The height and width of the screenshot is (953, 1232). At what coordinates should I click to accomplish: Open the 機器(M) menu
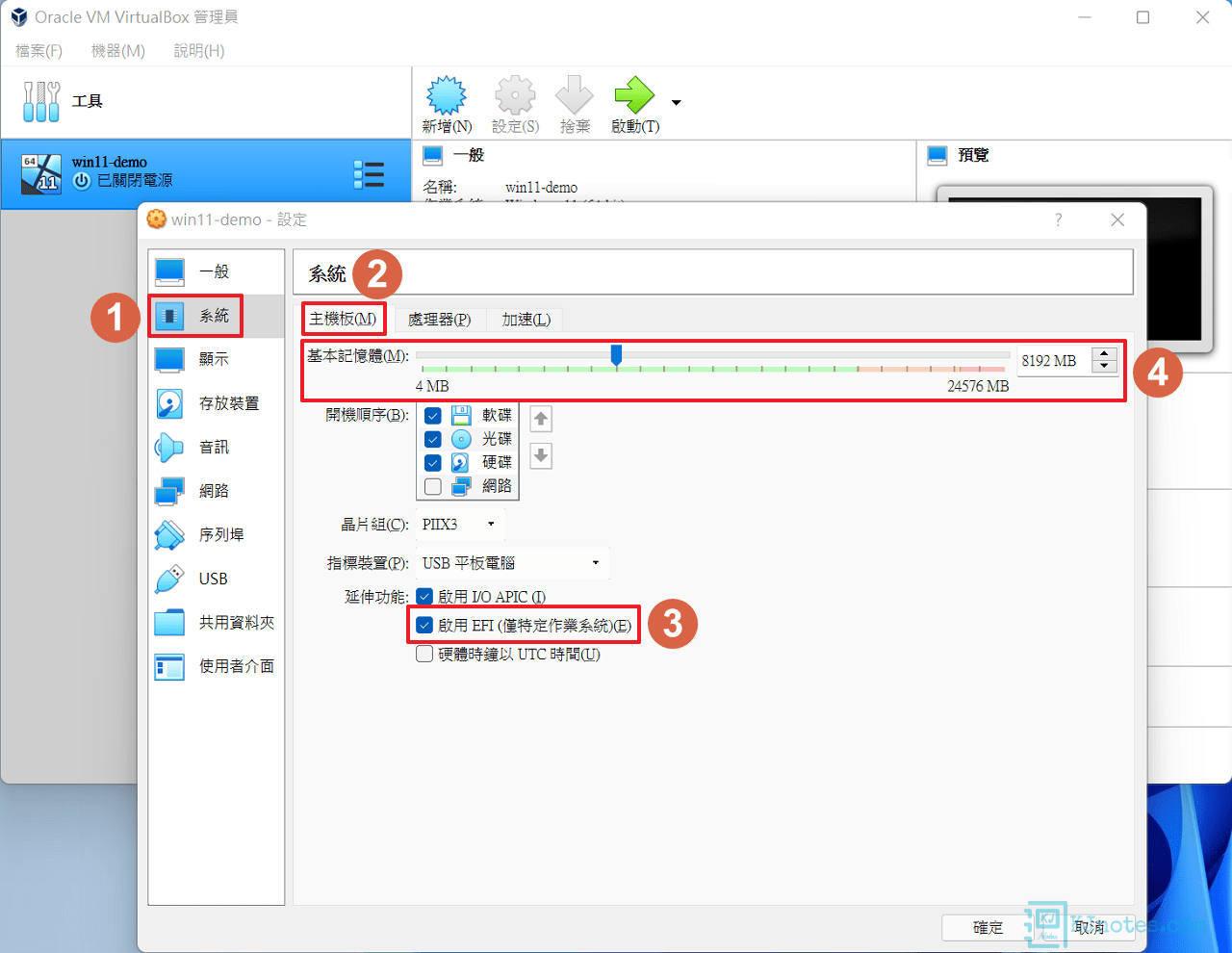118,51
